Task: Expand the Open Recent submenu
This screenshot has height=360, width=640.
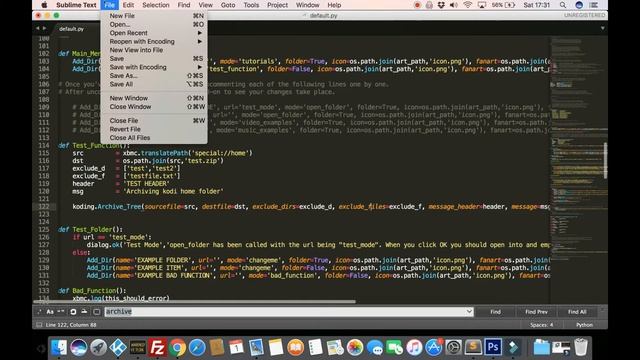Action: 154,33
